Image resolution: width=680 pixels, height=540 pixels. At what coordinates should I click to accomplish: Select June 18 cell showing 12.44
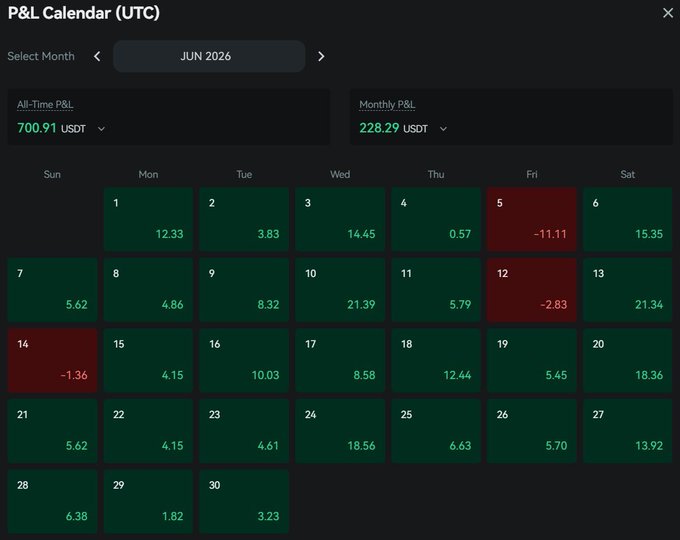pos(436,360)
